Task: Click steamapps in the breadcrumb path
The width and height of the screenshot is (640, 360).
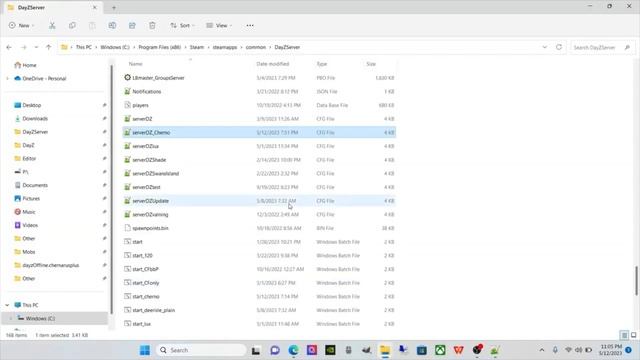Action: click(225, 47)
